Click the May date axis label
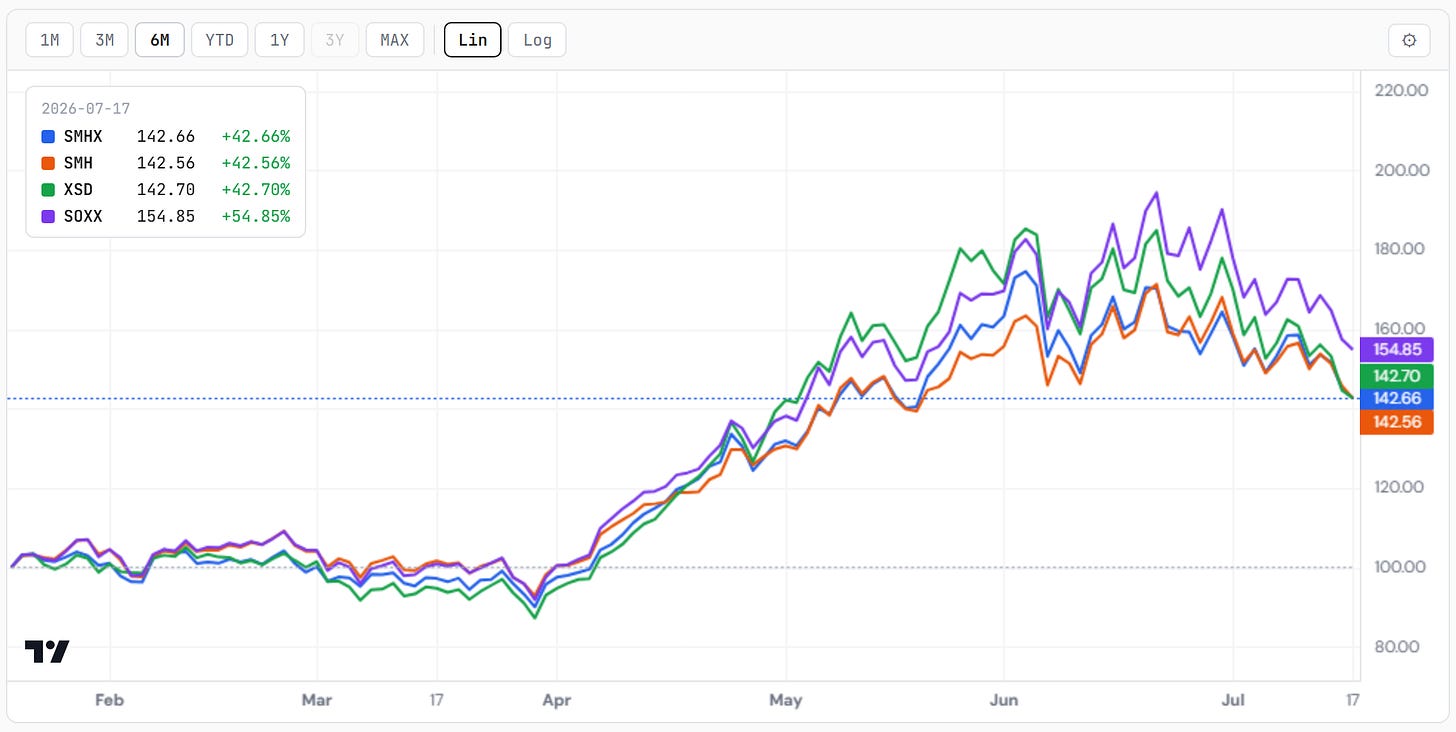The width and height of the screenshot is (1456, 732). coord(786,701)
